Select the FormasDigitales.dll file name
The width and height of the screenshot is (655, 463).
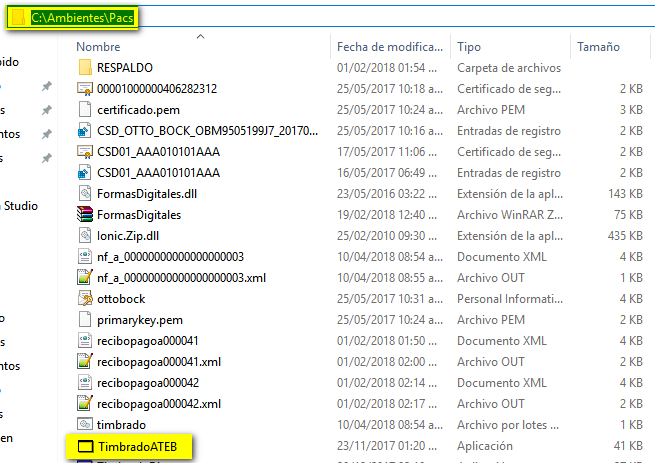click(x=147, y=194)
